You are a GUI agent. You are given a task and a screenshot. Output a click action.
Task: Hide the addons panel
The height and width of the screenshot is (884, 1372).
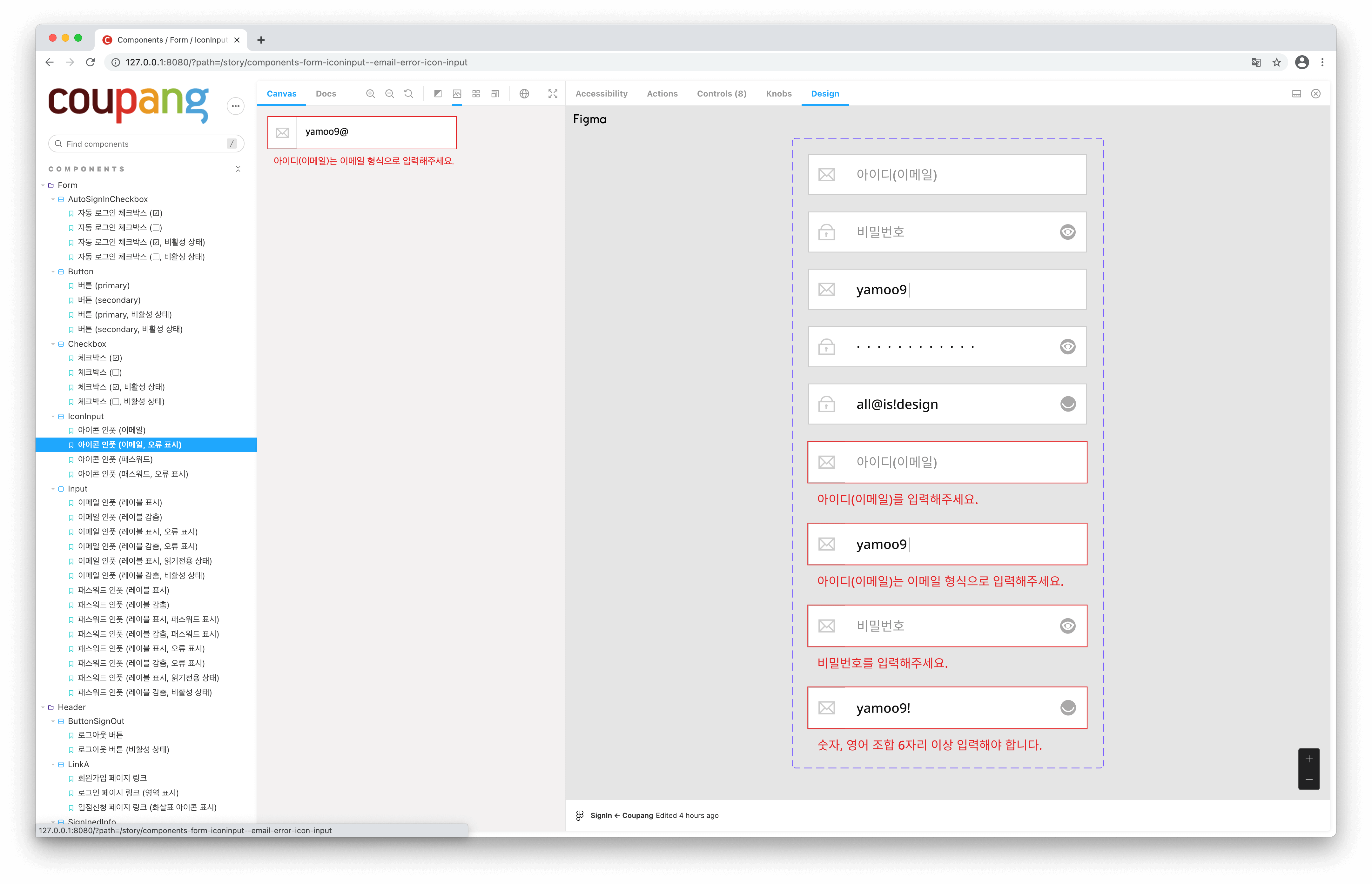click(1316, 94)
